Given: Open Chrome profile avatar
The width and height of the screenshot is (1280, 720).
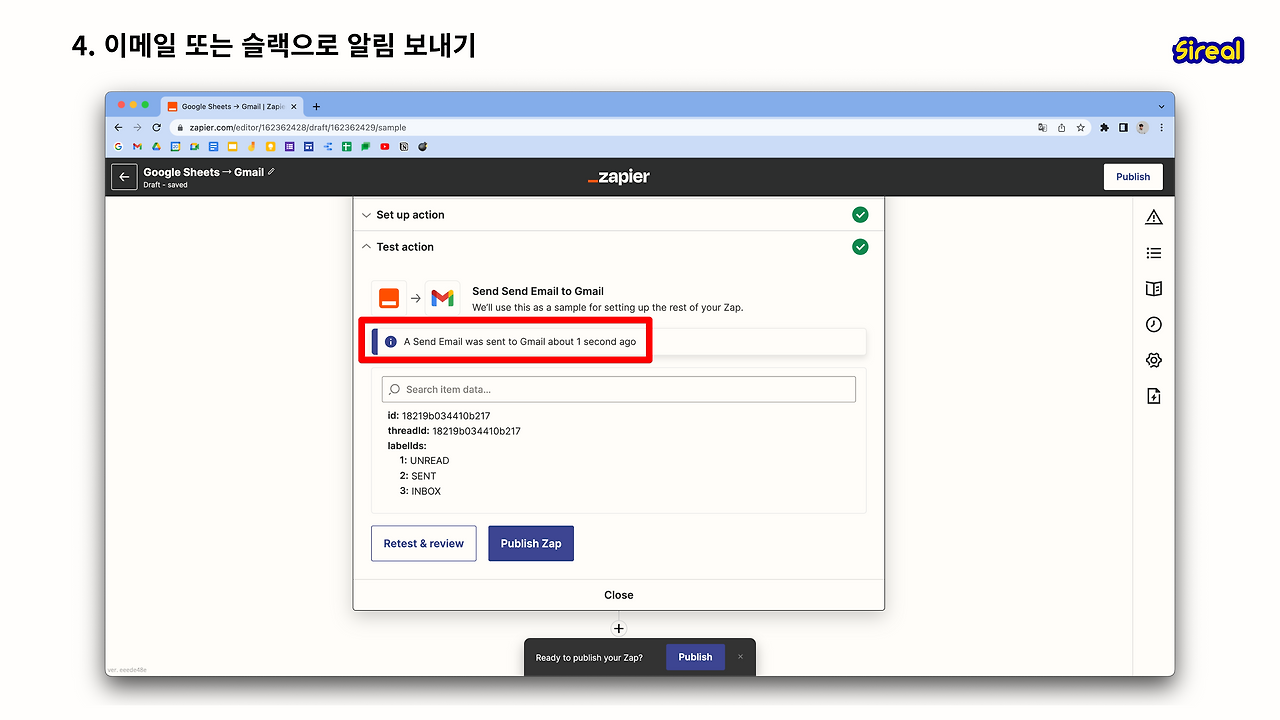Looking at the screenshot, I should 1142,128.
